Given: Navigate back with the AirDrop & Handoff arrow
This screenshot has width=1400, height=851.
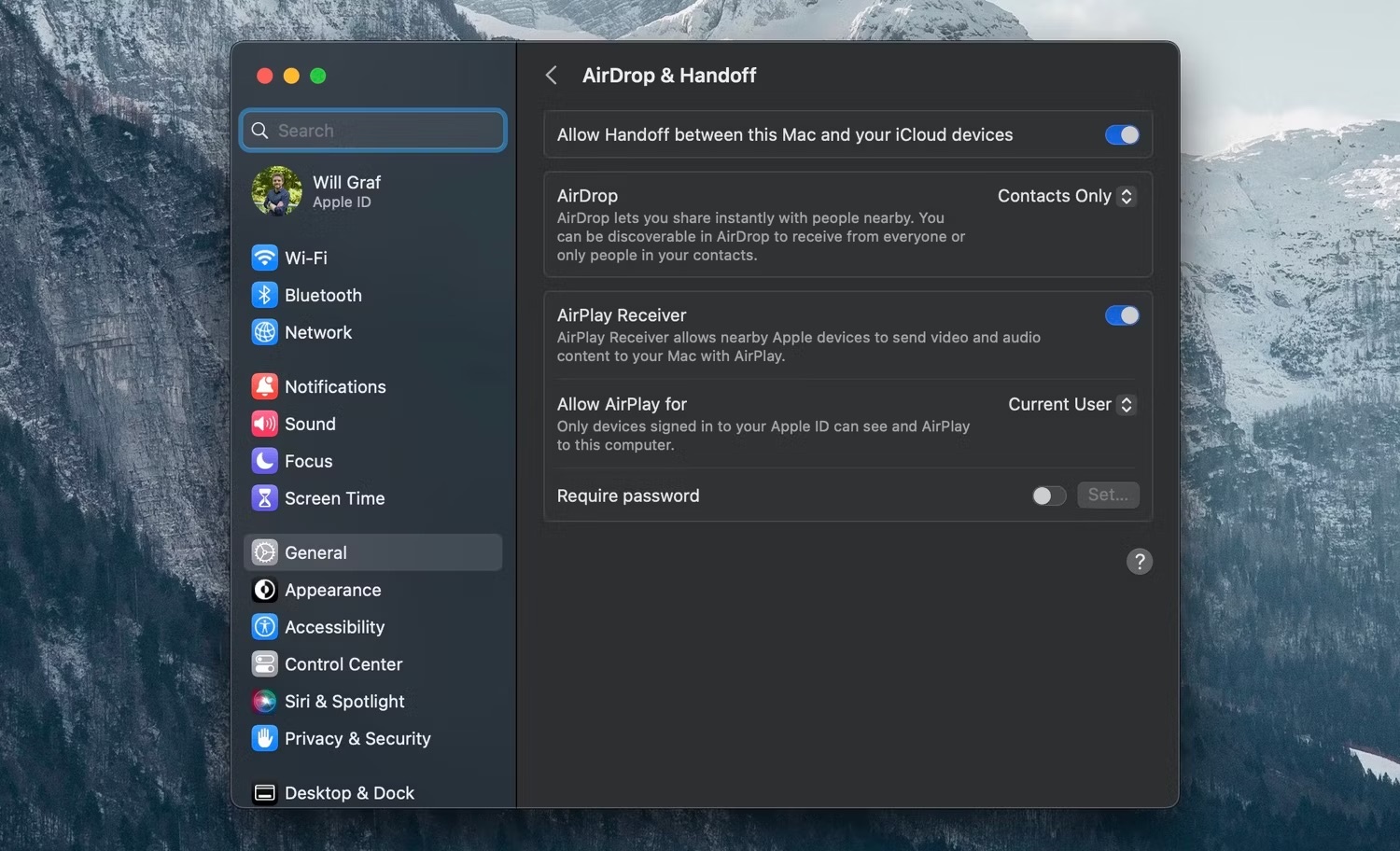Looking at the screenshot, I should 552,75.
